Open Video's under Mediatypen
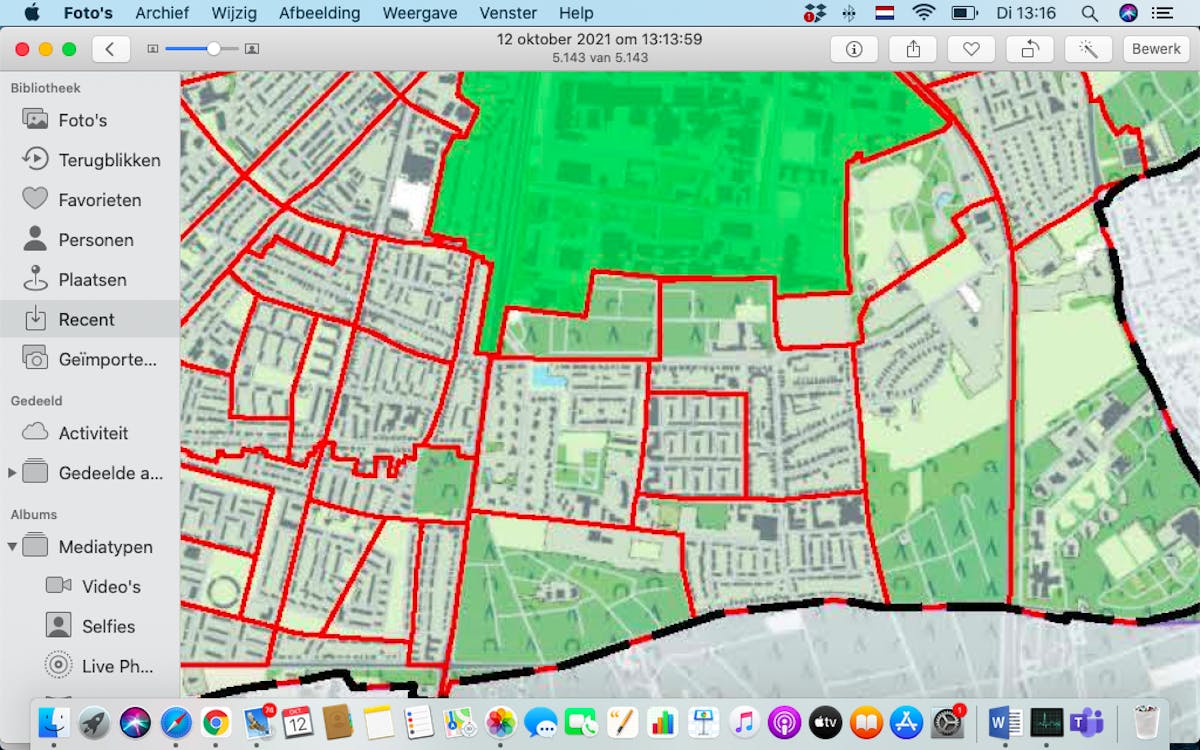Screen dimensions: 1200x750 click(111, 587)
